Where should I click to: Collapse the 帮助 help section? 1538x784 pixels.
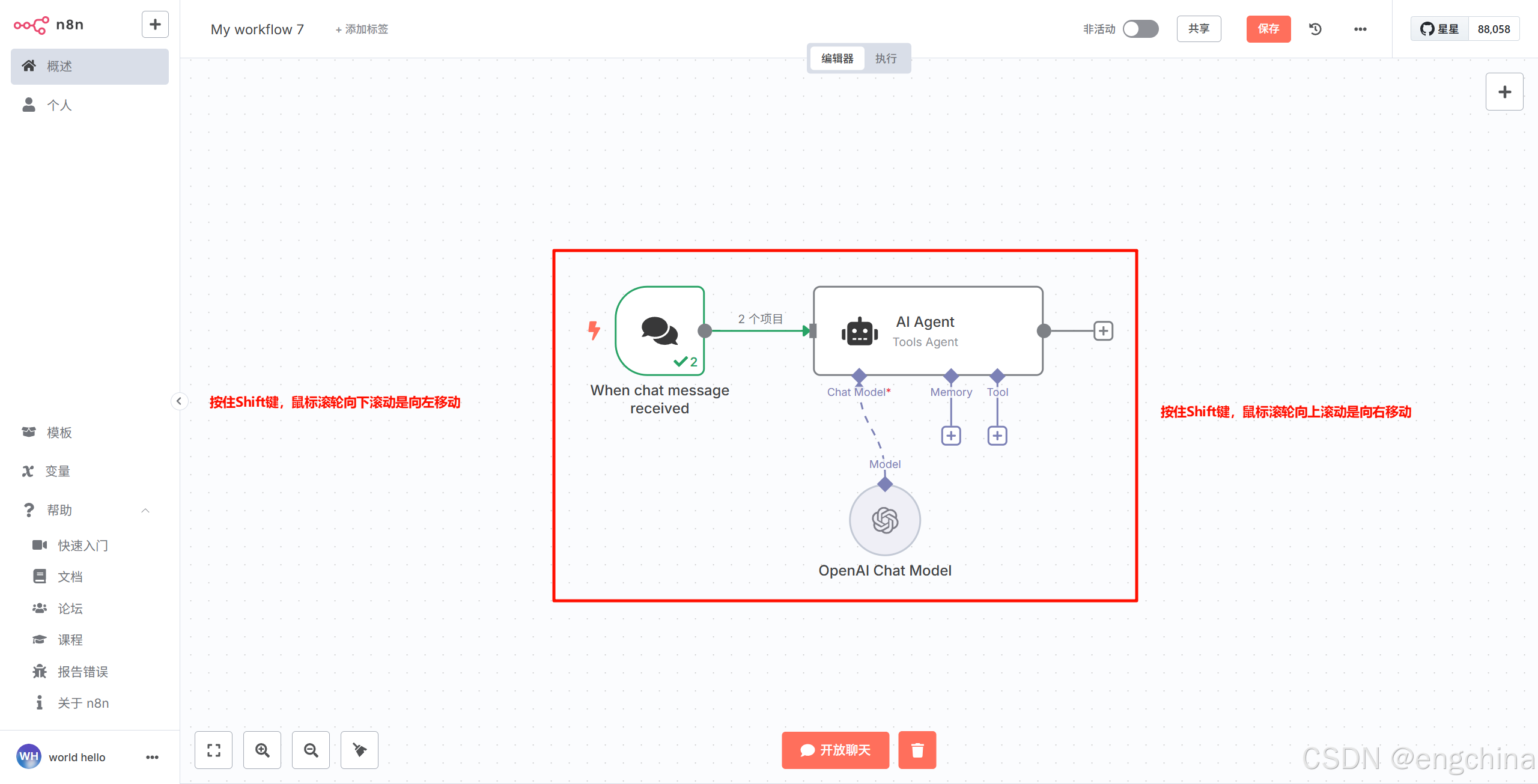(x=145, y=510)
